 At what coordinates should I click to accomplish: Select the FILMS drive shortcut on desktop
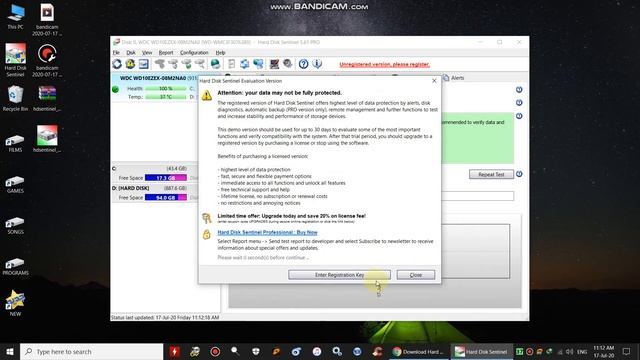(15, 143)
